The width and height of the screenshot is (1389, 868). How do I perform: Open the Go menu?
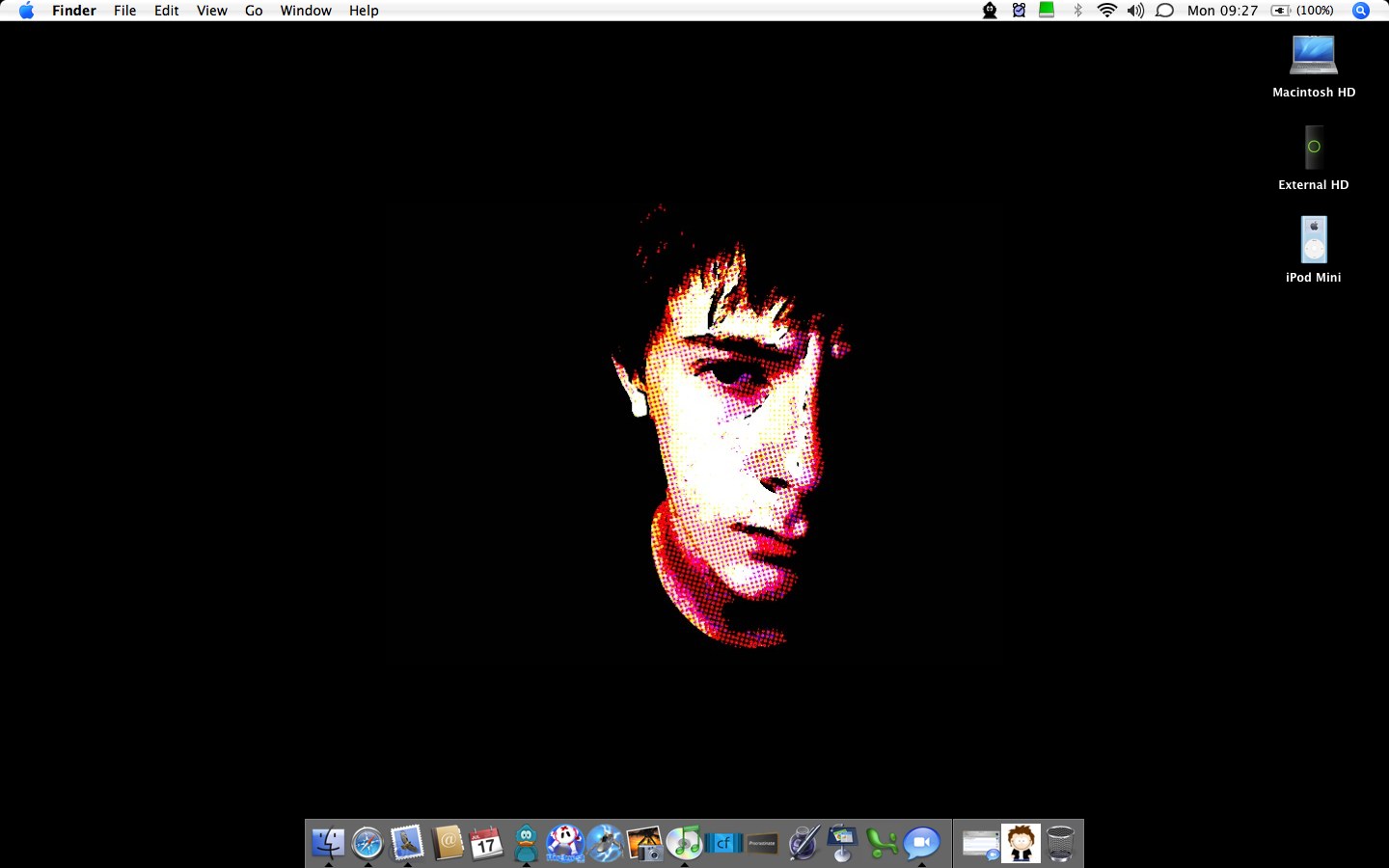pyautogui.click(x=254, y=11)
